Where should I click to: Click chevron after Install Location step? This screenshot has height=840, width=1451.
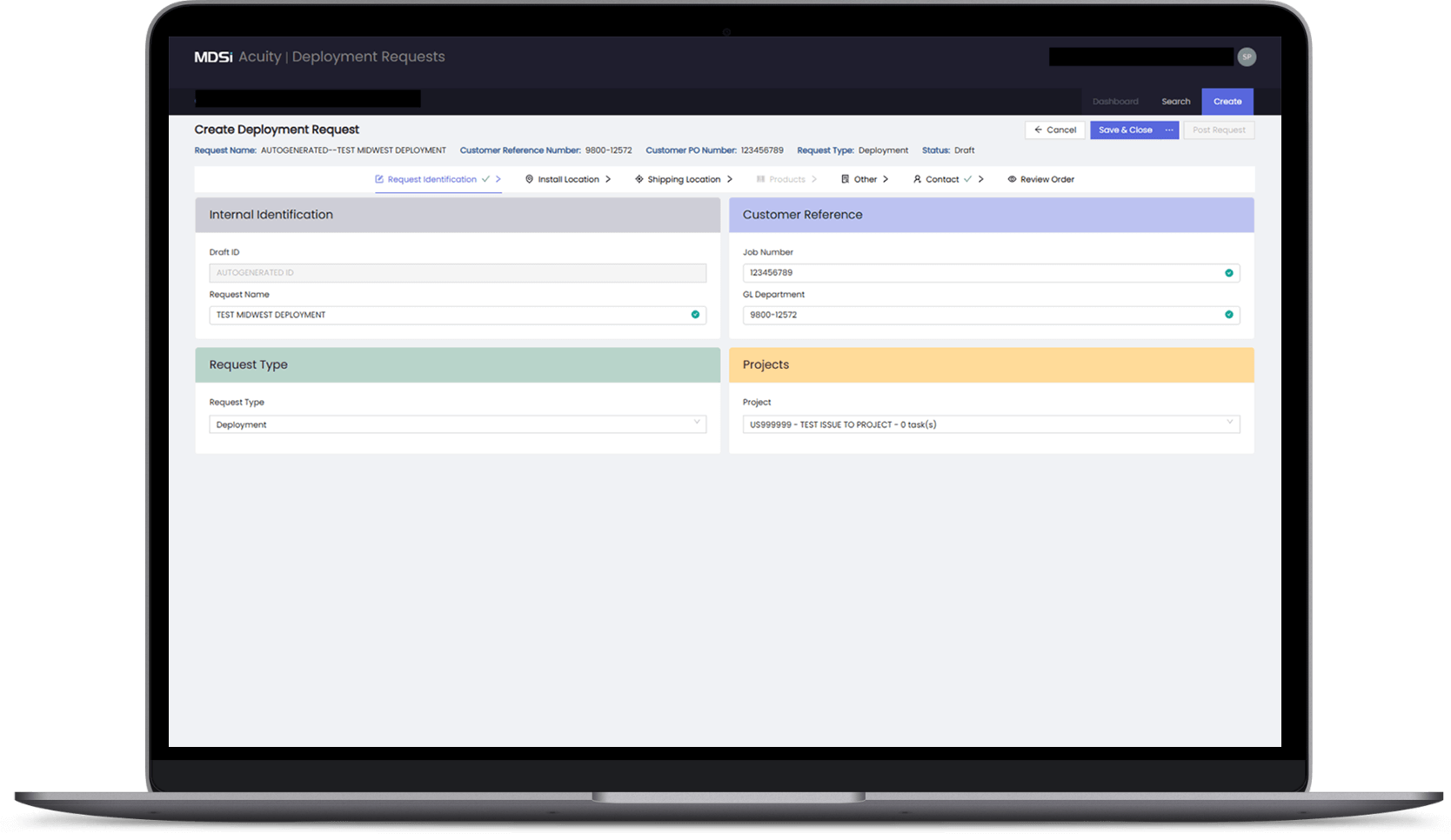(608, 179)
